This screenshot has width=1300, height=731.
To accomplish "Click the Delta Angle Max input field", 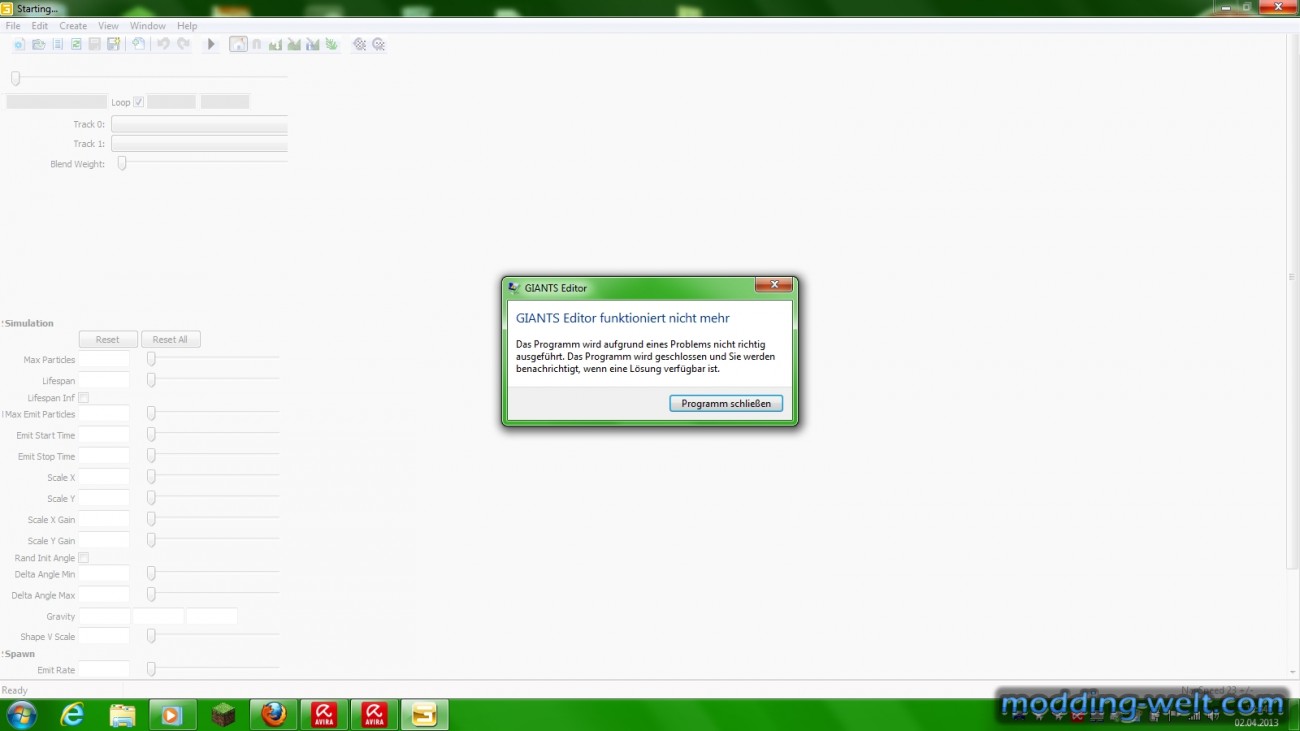I will tap(104, 595).
